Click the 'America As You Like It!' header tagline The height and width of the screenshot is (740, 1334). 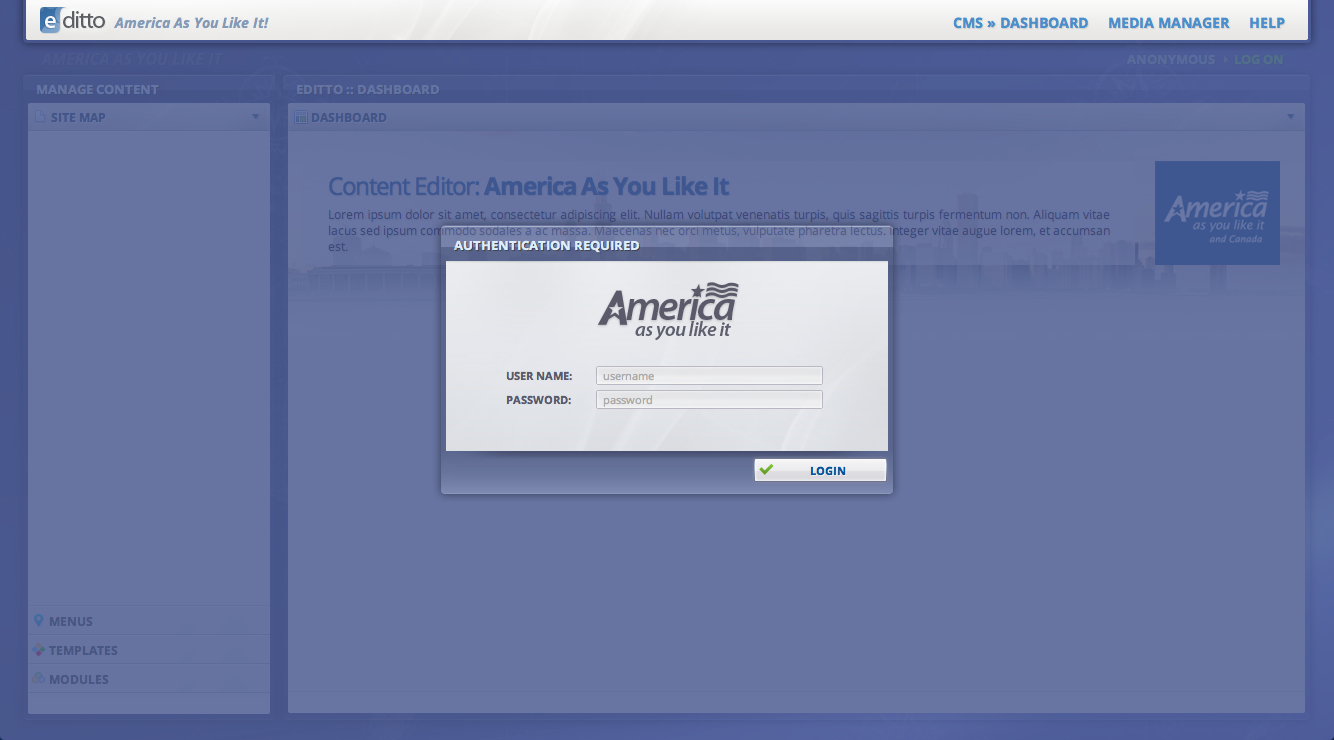(x=192, y=22)
